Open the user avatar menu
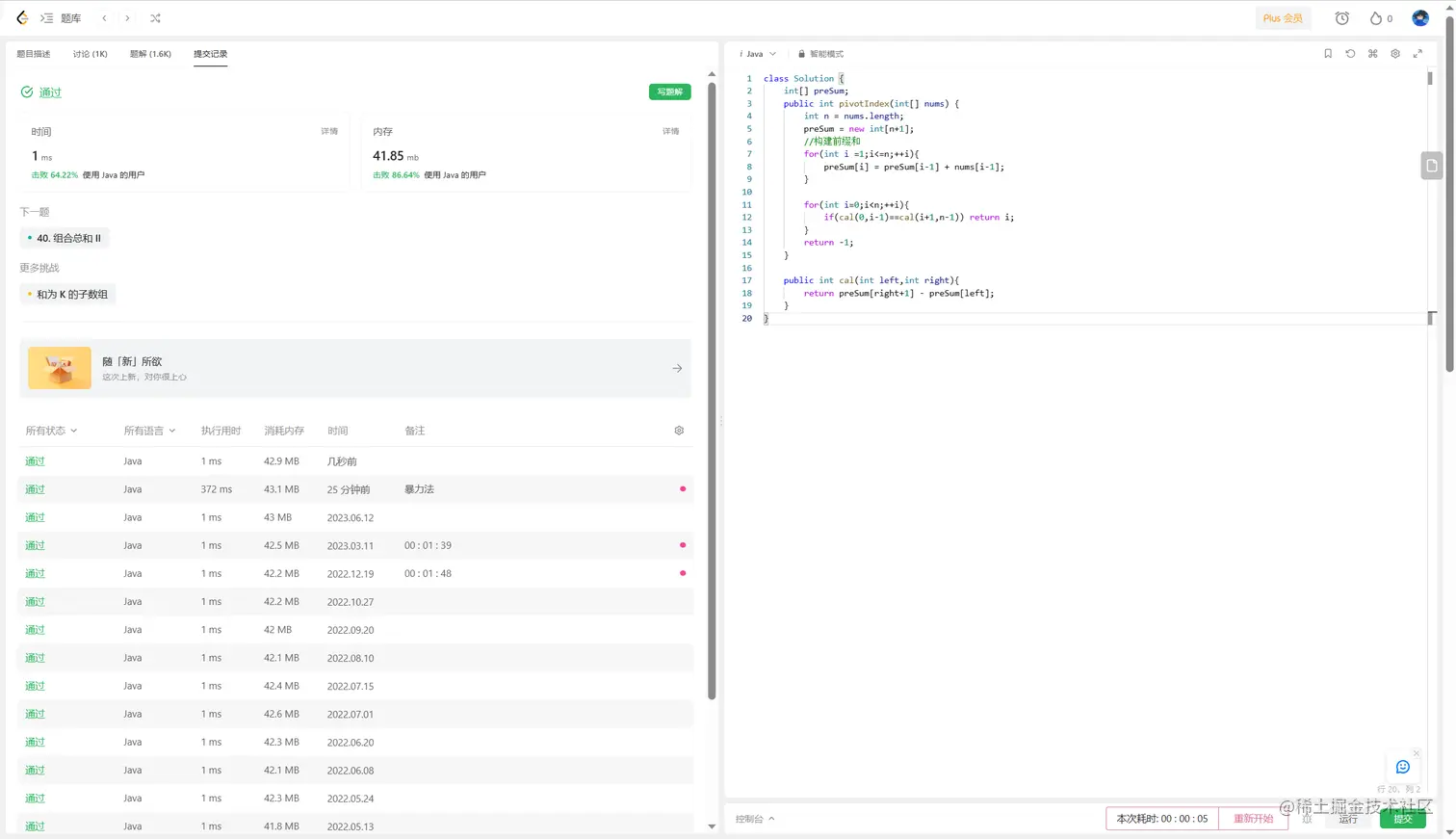 coord(1420,18)
